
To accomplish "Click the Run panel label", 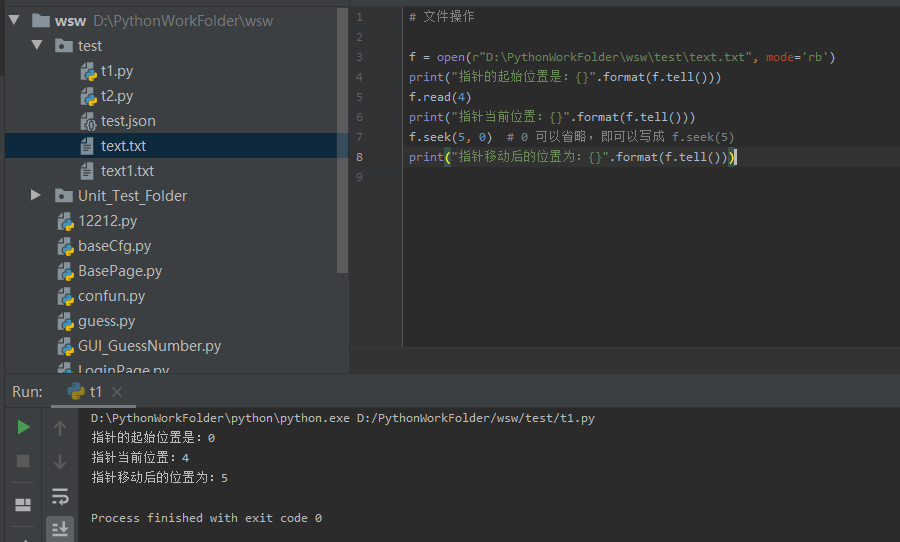I will (x=28, y=392).
